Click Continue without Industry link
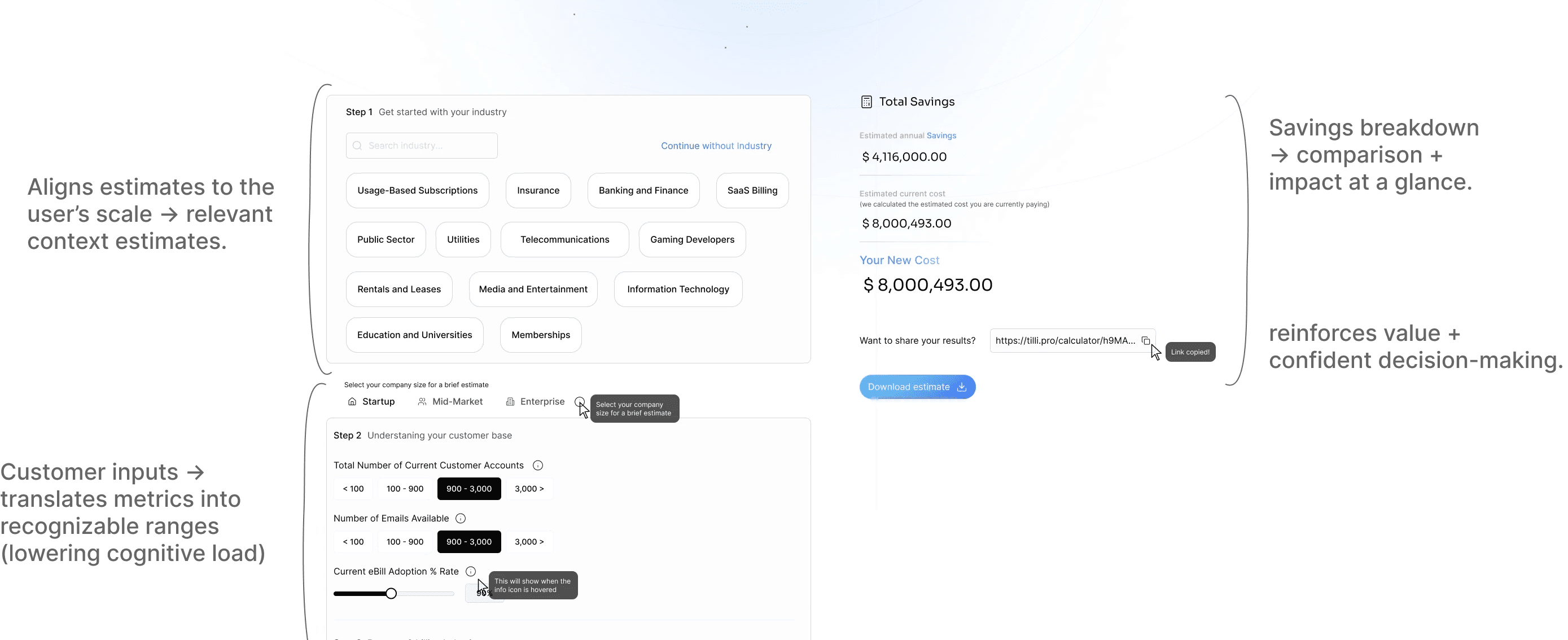The width and height of the screenshot is (1568, 640). (716, 146)
